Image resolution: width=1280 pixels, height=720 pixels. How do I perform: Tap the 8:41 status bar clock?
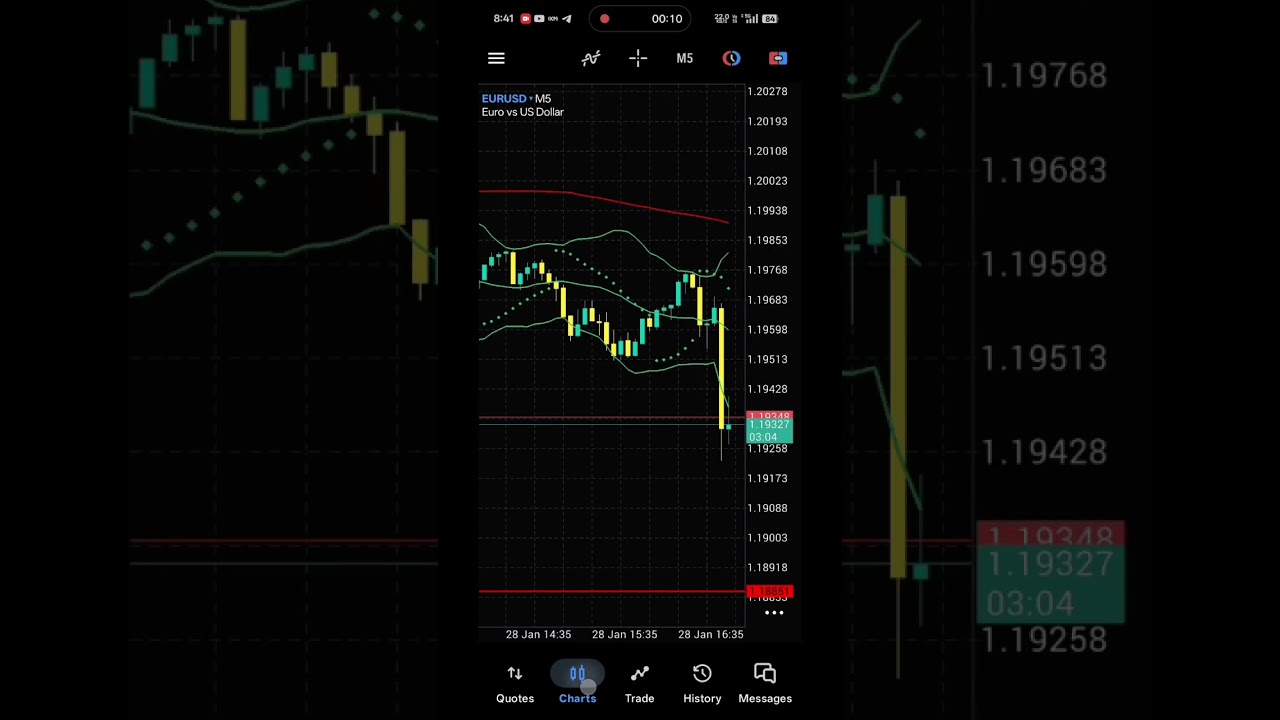[503, 18]
